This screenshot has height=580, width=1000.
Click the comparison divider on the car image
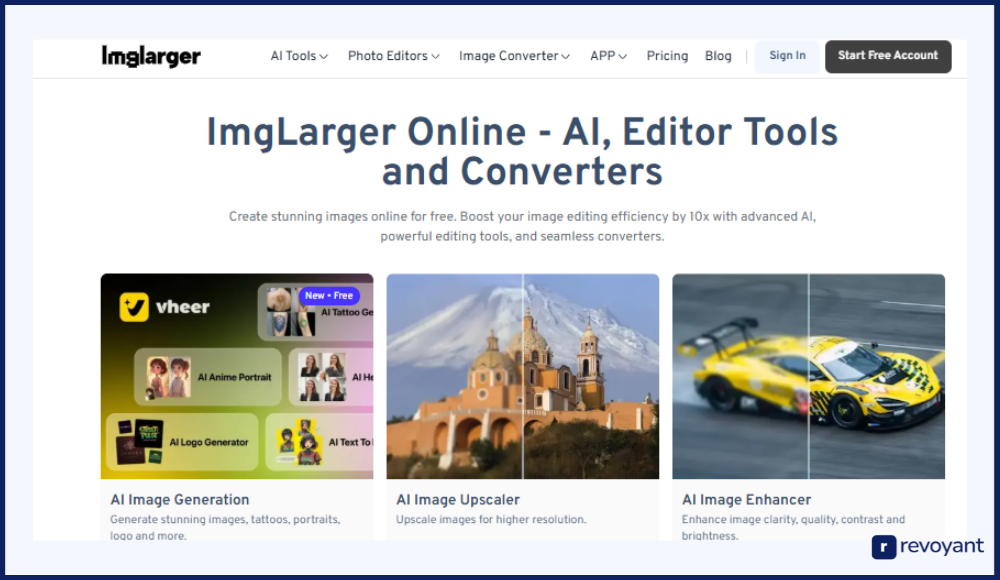(809, 376)
